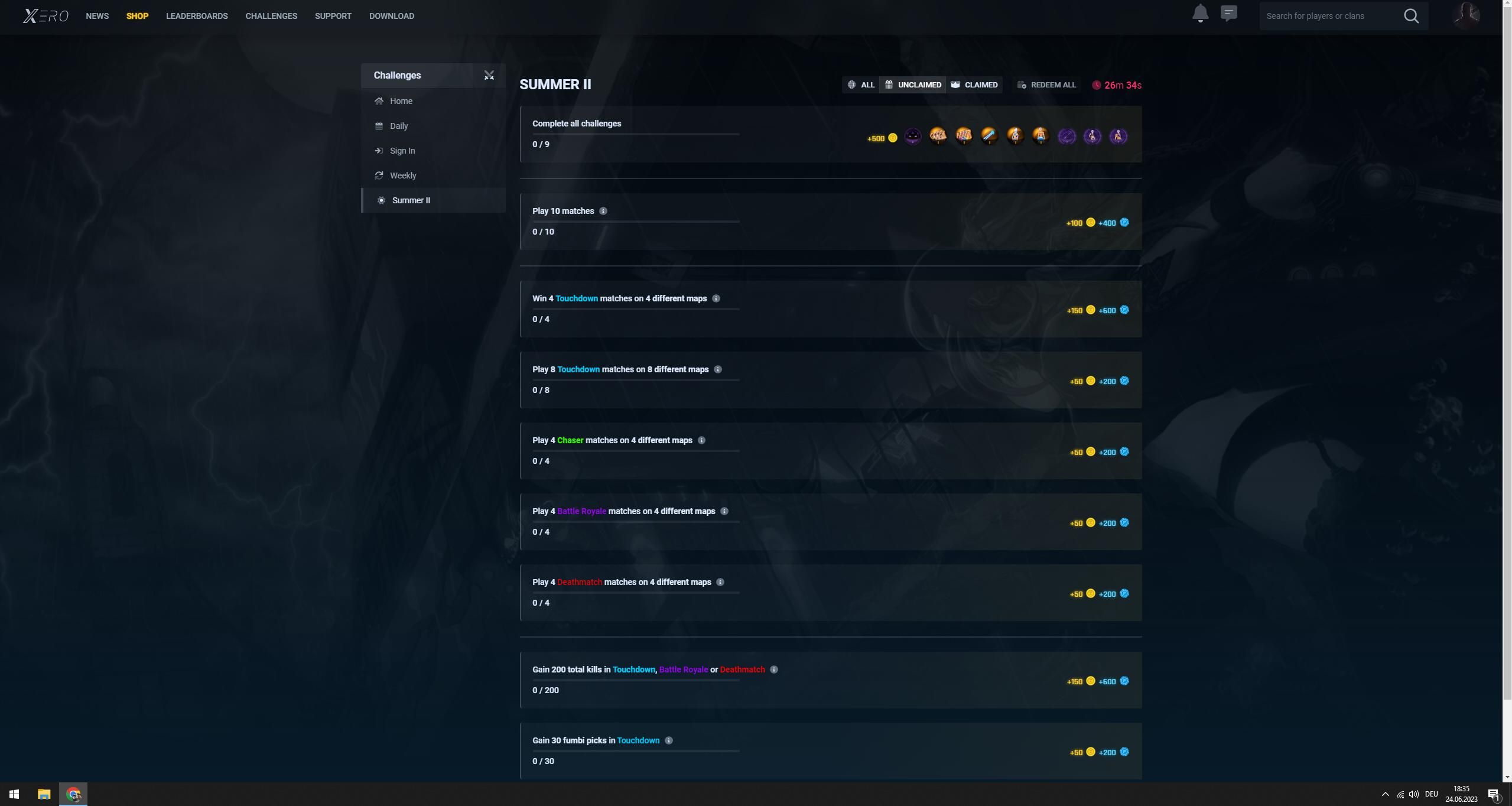The height and width of the screenshot is (806, 1512).
Task: Focus the Search for players or clans field
Action: coord(1329,16)
